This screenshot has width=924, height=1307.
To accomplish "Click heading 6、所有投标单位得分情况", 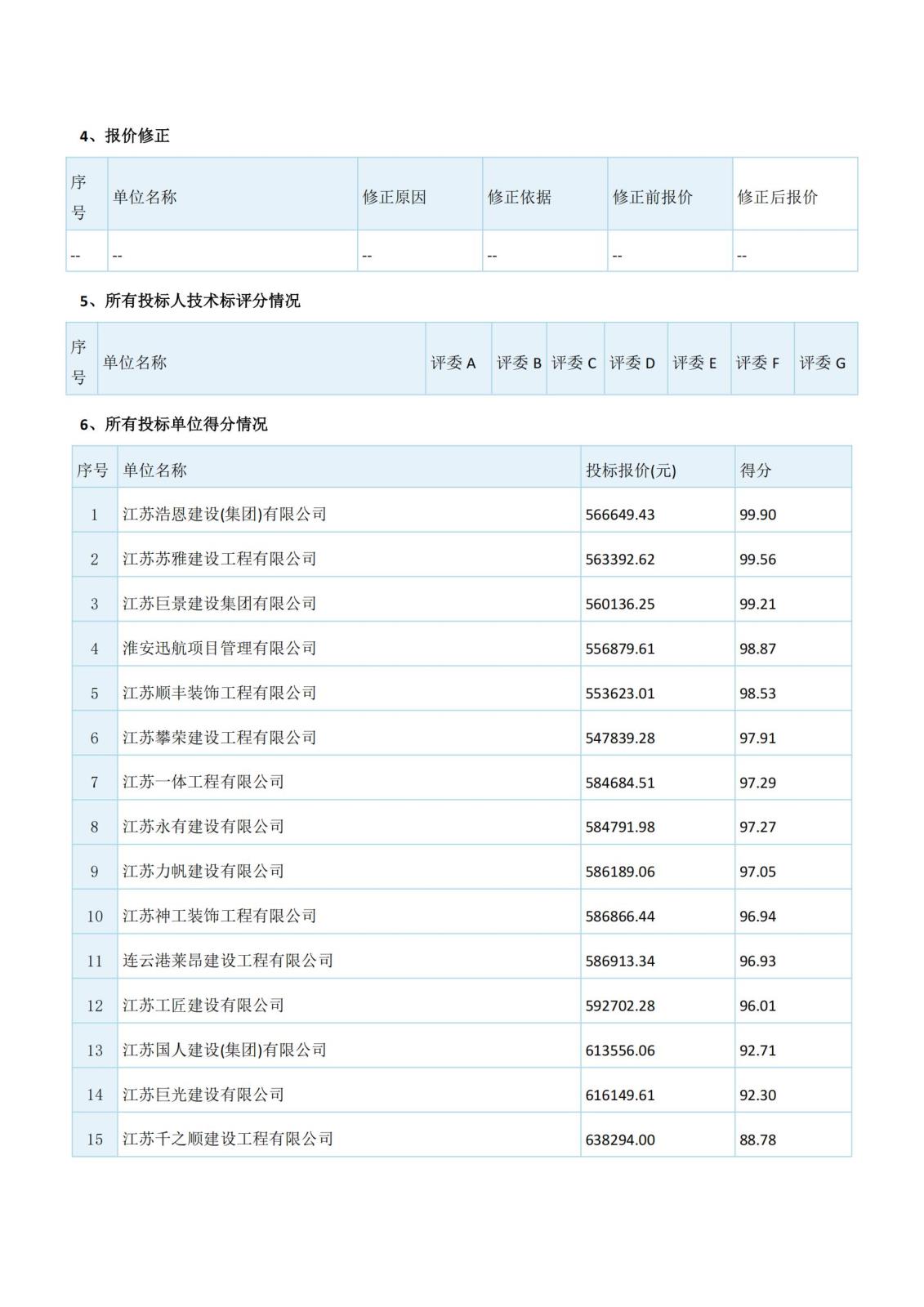I will click(173, 425).
